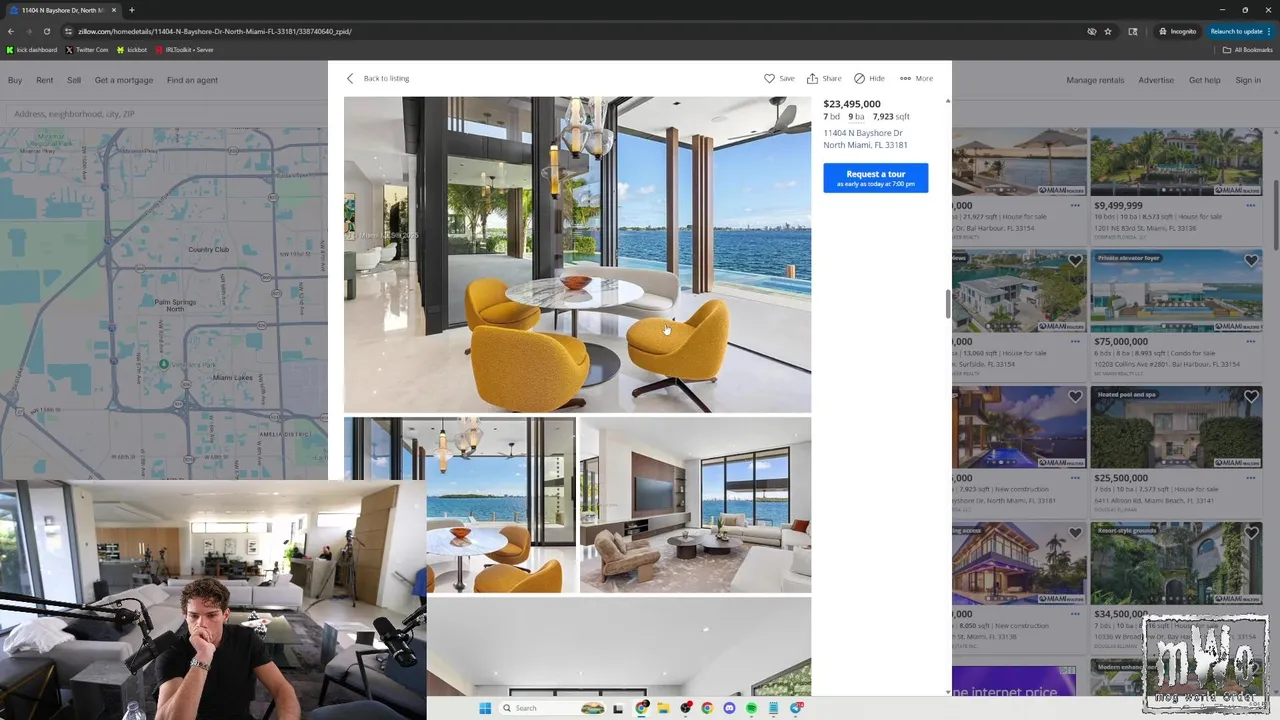Click the address bar URL
Viewport: 1280px width, 720px height.
(x=215, y=31)
